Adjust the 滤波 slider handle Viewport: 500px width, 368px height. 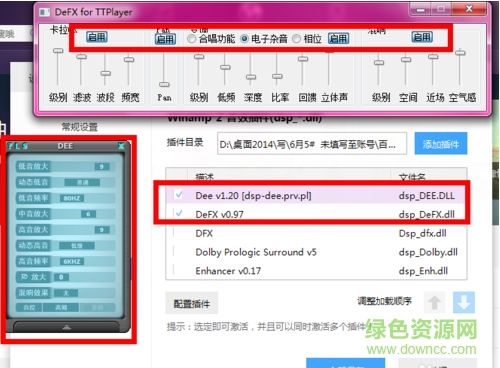tap(81, 57)
